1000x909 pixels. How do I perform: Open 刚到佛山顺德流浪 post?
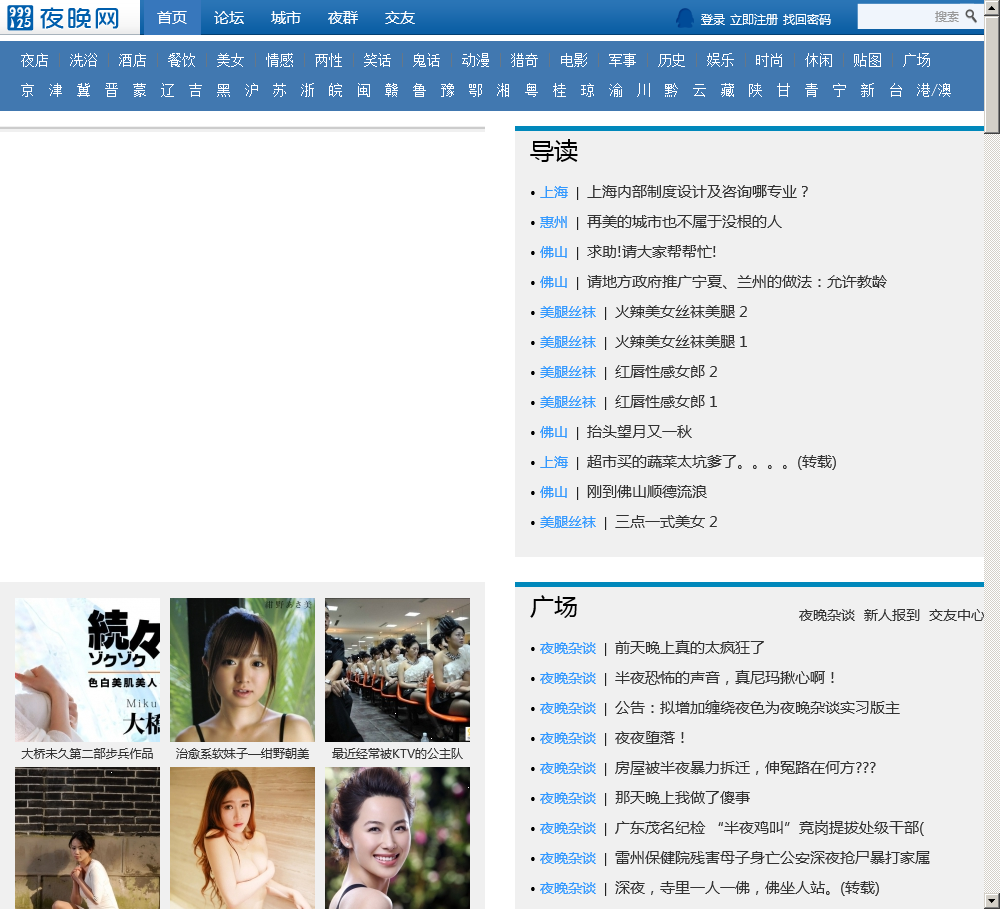coord(647,492)
